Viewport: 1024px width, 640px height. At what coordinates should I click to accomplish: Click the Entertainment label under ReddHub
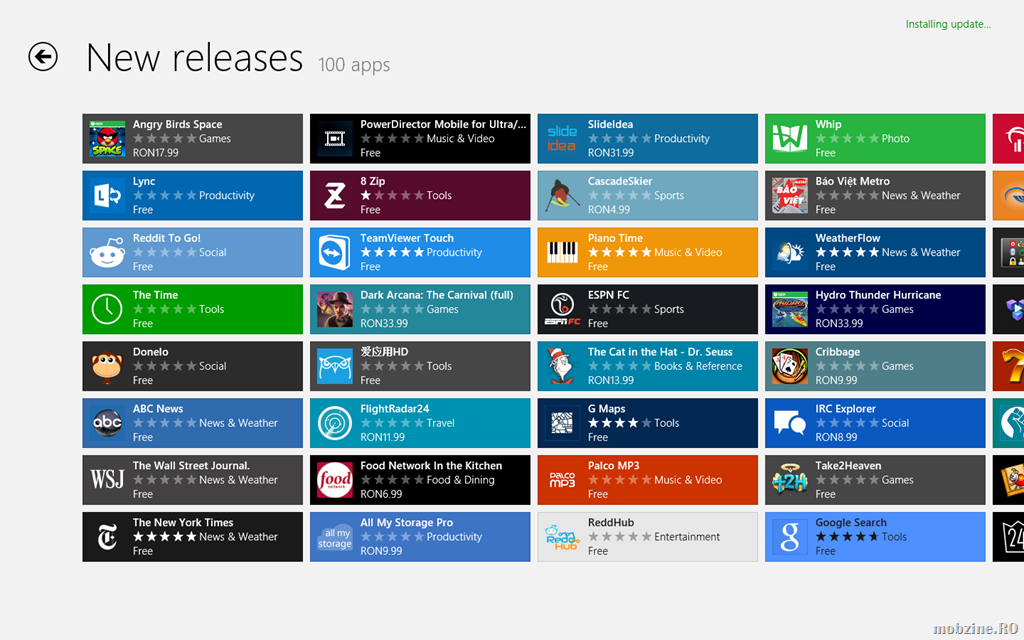[687, 537]
